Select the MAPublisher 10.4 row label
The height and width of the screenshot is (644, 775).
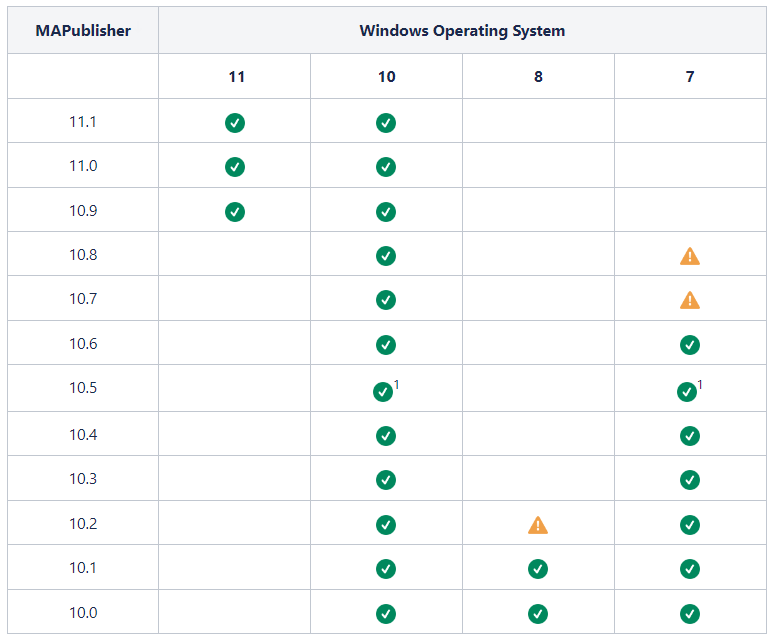(x=83, y=434)
